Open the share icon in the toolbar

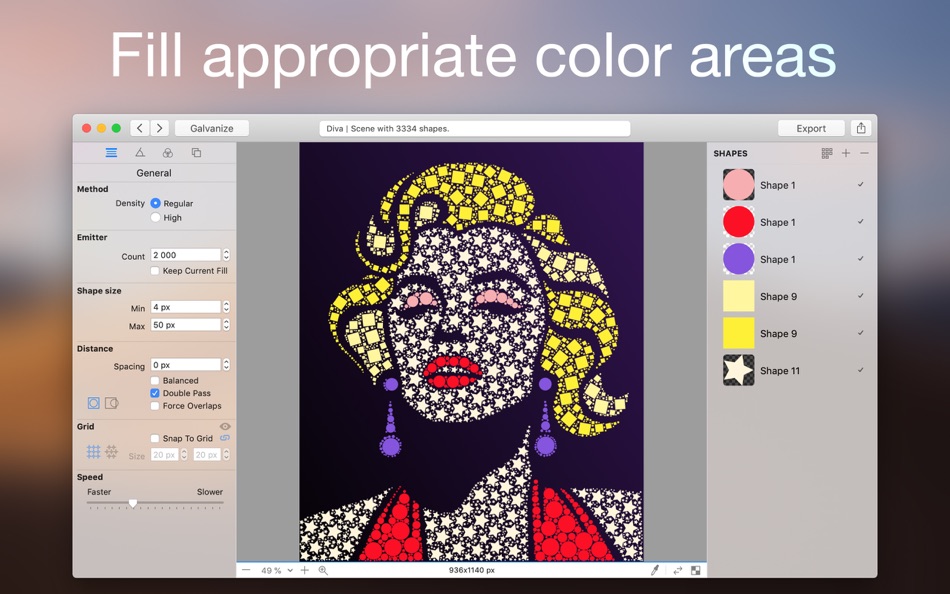pyautogui.click(x=861, y=128)
